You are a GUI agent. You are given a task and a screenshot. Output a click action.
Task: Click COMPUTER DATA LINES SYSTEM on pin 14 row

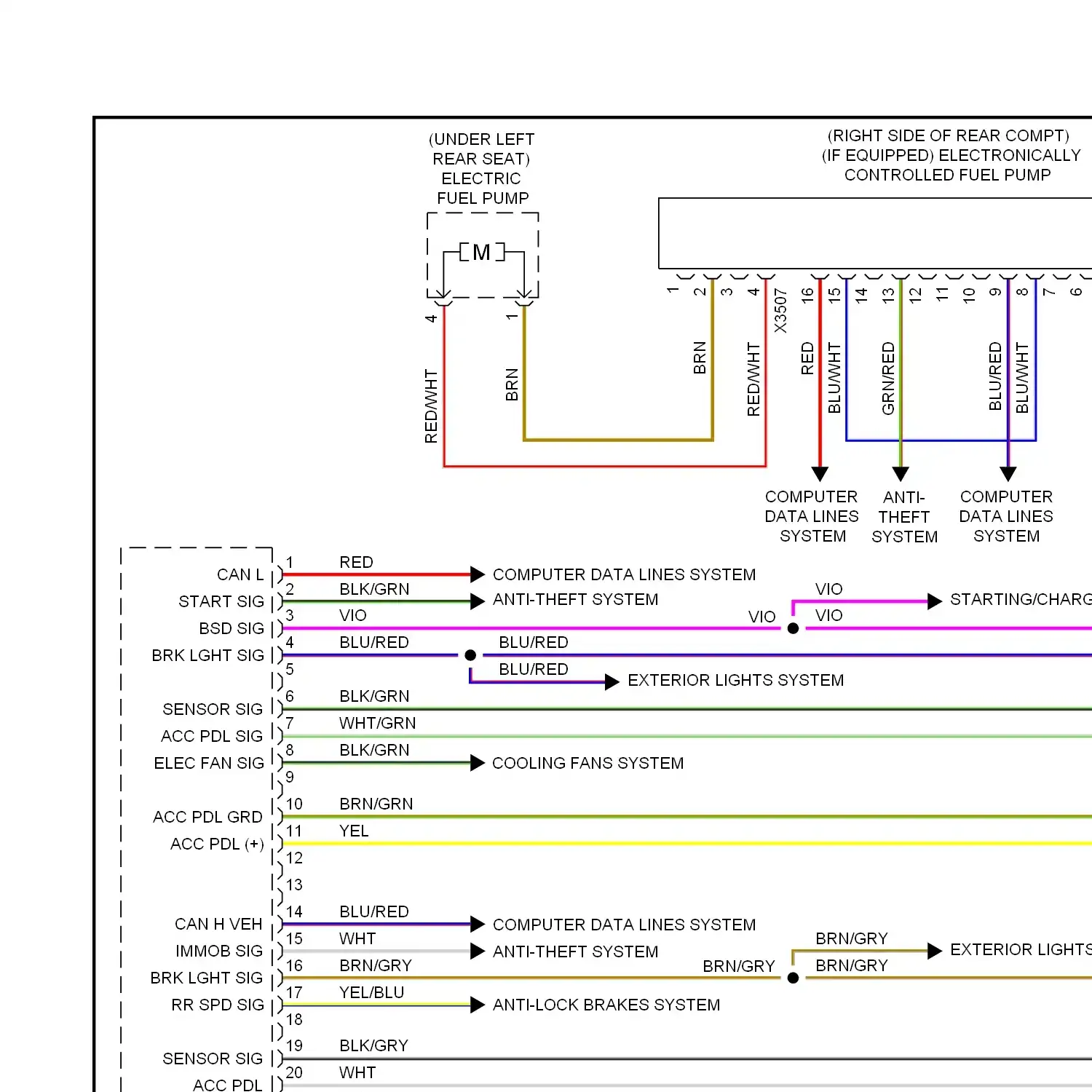point(625,925)
